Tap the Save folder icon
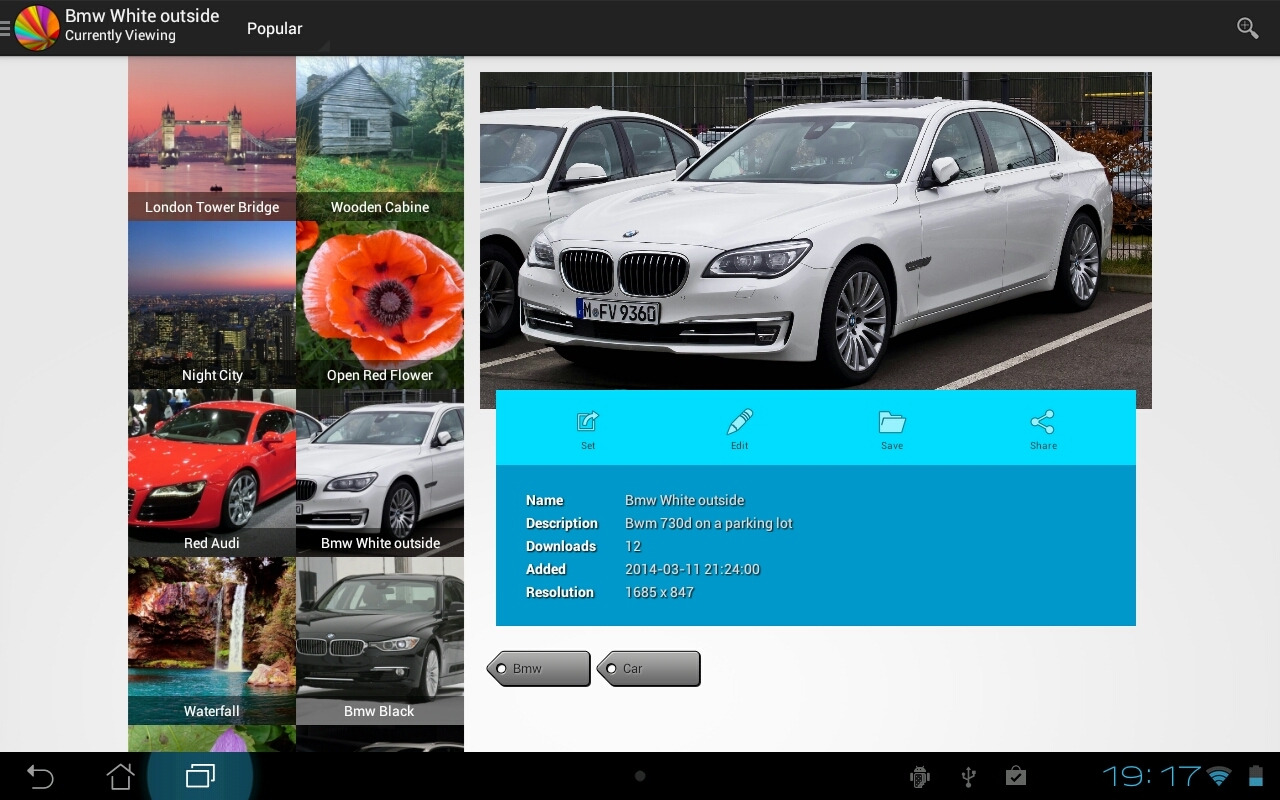This screenshot has height=800, width=1280. point(892,429)
